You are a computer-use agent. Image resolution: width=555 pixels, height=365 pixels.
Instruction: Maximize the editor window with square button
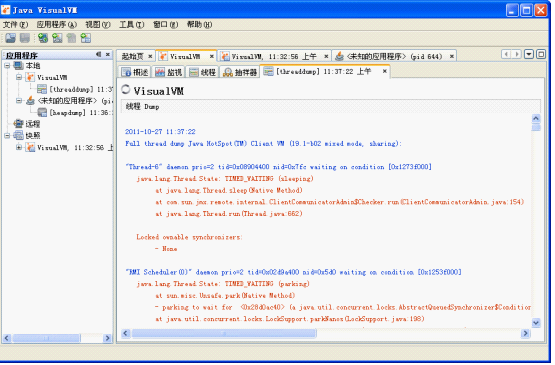pyautogui.click(x=541, y=54)
